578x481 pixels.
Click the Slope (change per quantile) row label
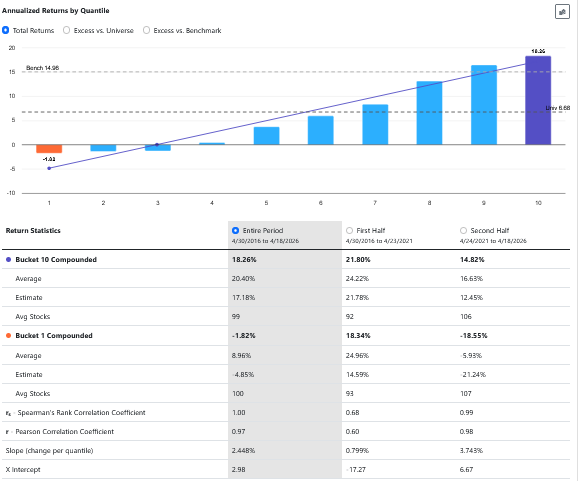point(49,450)
